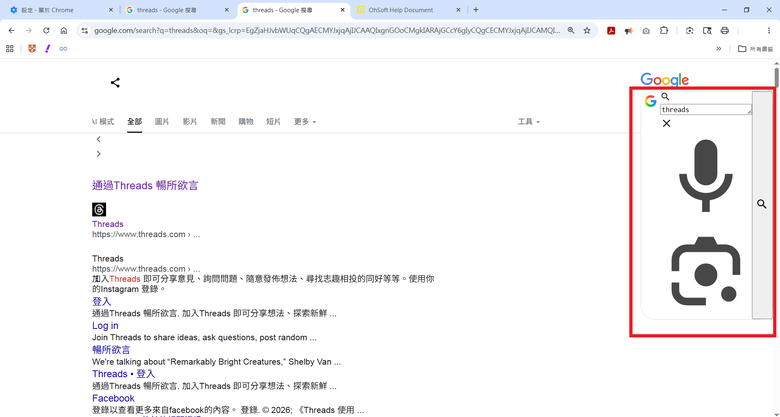Click the Google Lens screen capture icon
This screenshot has height=417, width=780.
click(689, 30)
